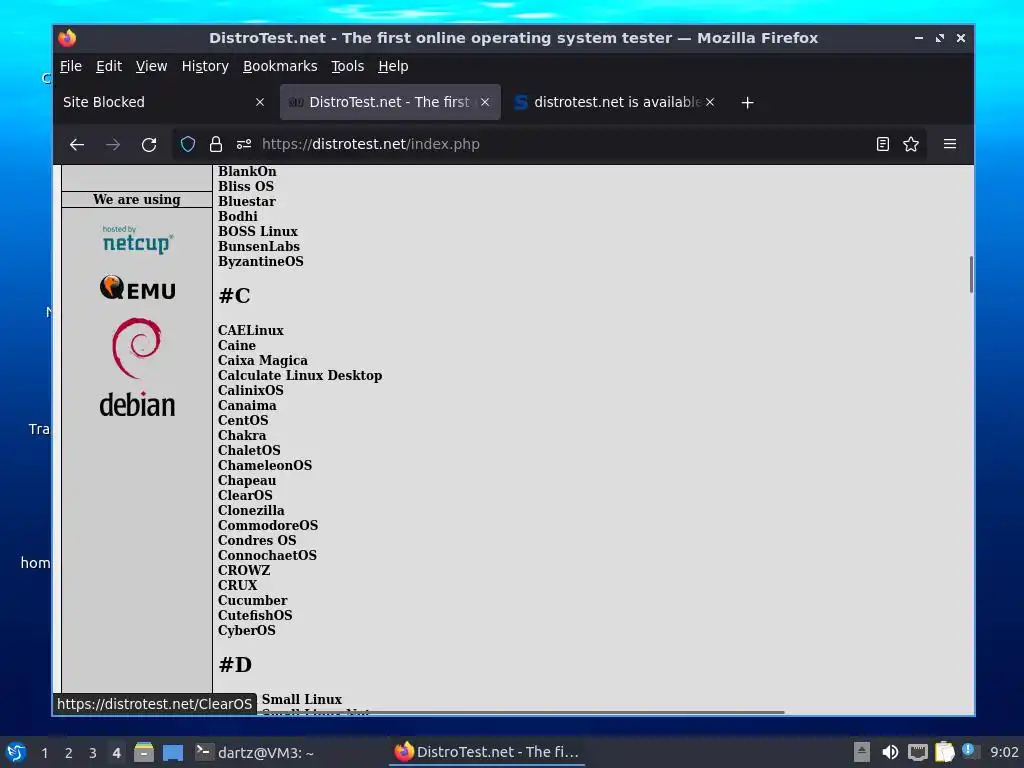Screen dimensions: 1024x768
Task: Bookmark this page with the star
Action: (911, 144)
